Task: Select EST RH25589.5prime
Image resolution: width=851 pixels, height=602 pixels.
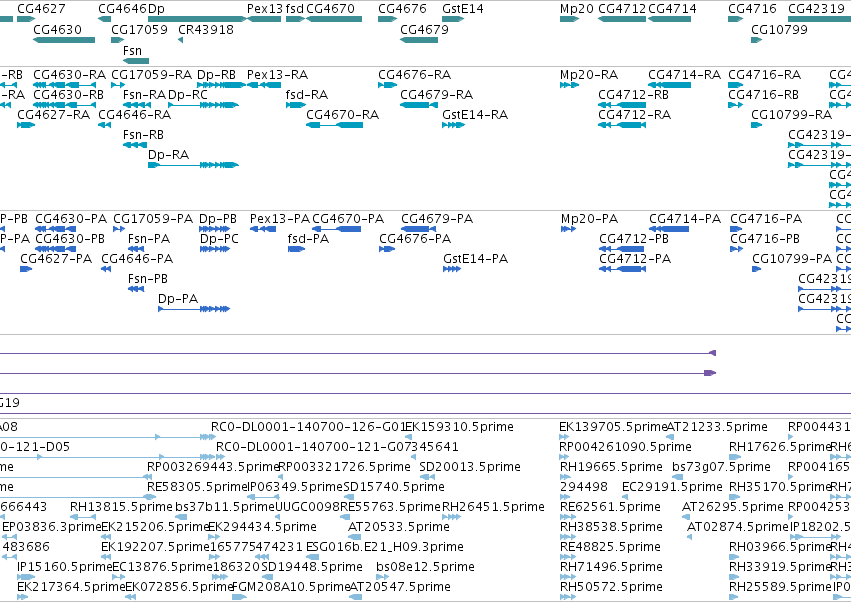Action: point(780,587)
